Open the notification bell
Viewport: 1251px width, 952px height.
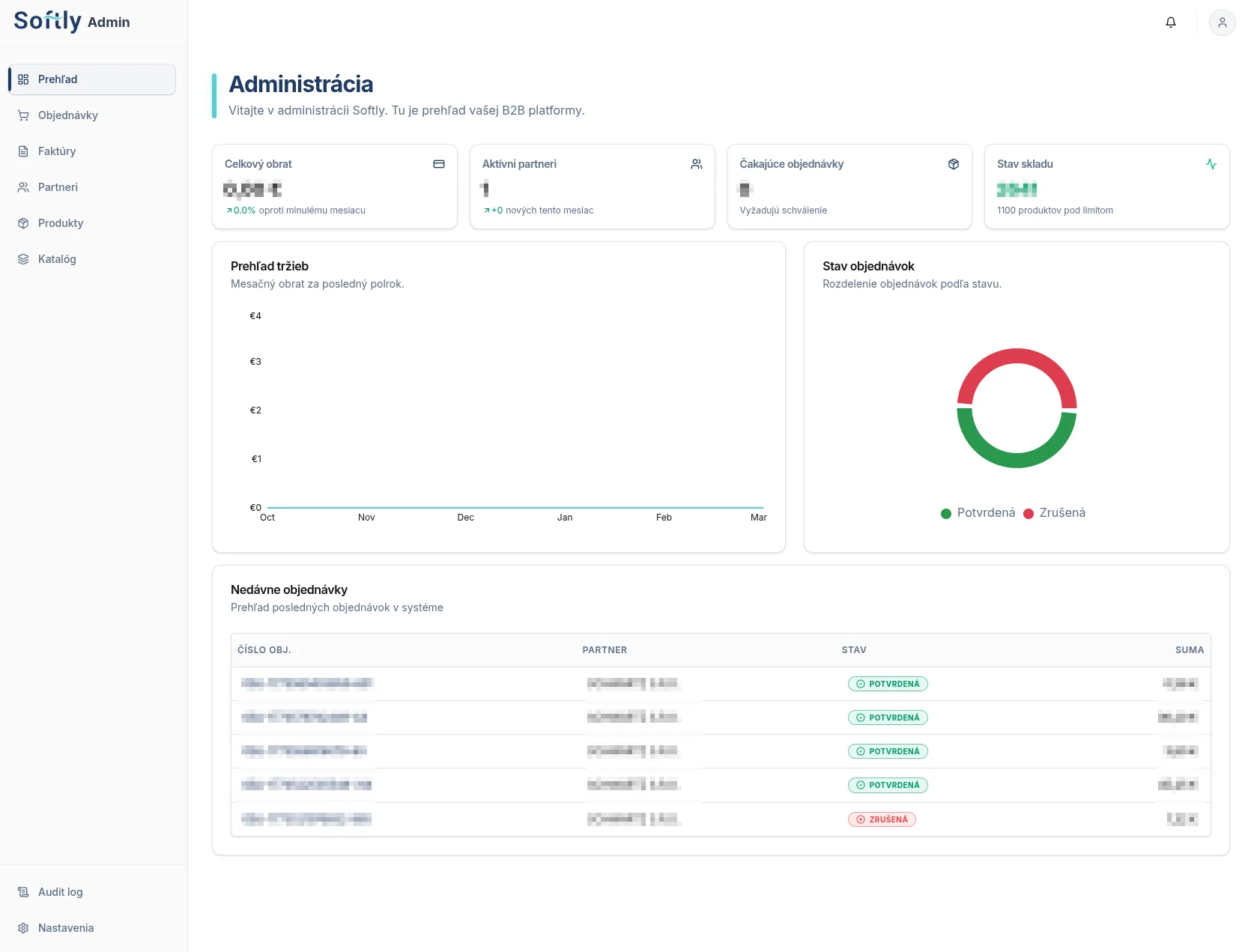pyautogui.click(x=1171, y=22)
